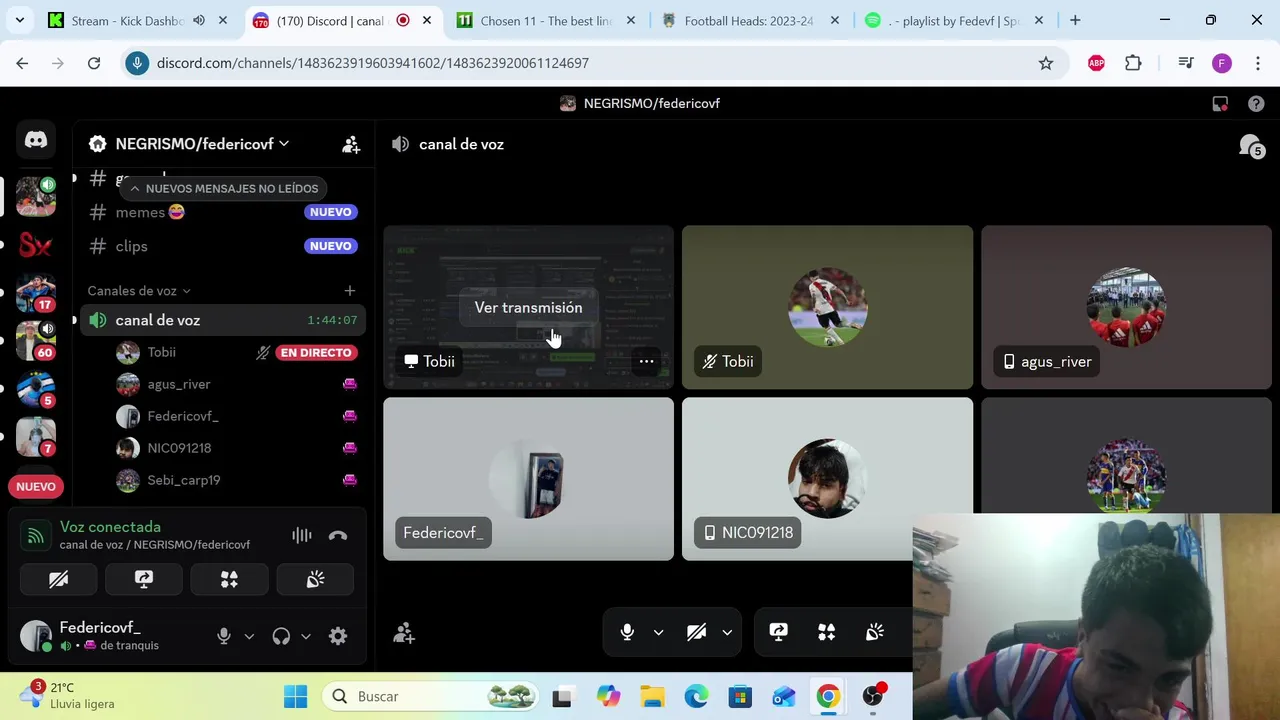Add a voice channel with the plus icon
This screenshot has width=1280, height=720.
349,291
